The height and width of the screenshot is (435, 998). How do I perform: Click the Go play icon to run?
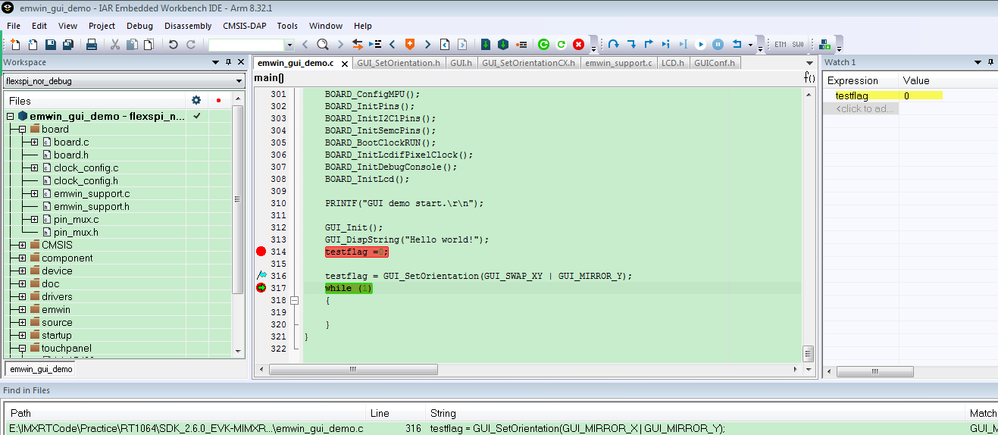[x=700, y=45]
